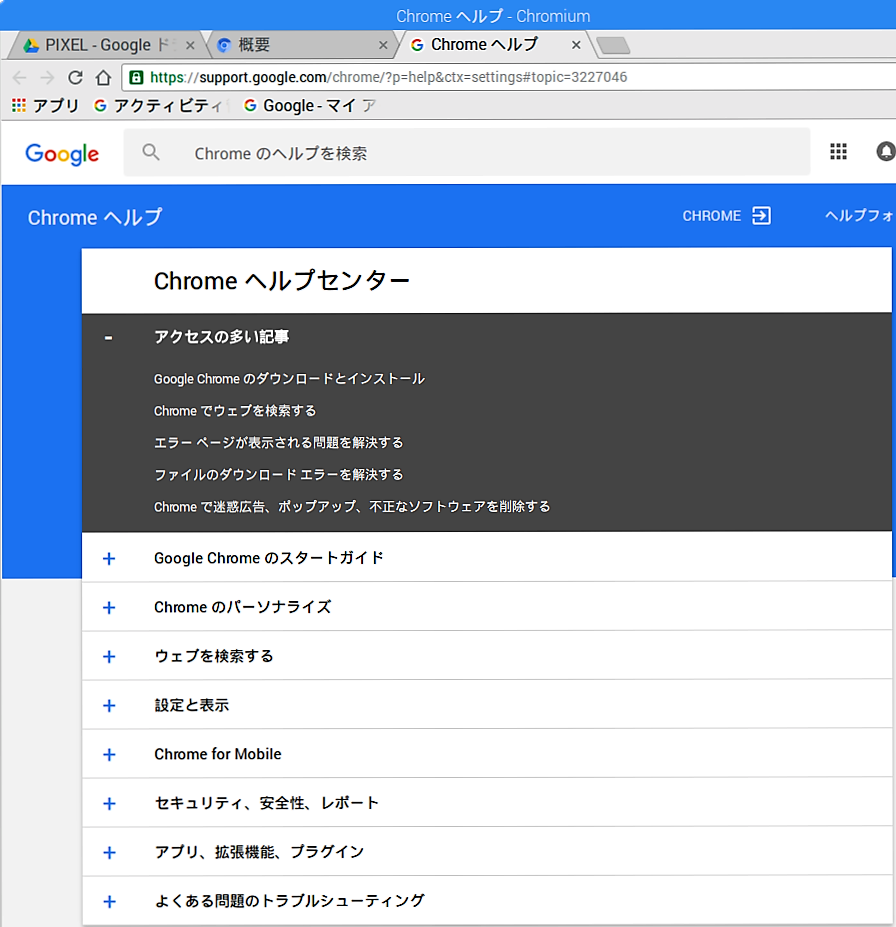The width and height of the screenshot is (896, 927).
Task: Open the アプリ bookmarks shortcut
Action: (x=45, y=106)
